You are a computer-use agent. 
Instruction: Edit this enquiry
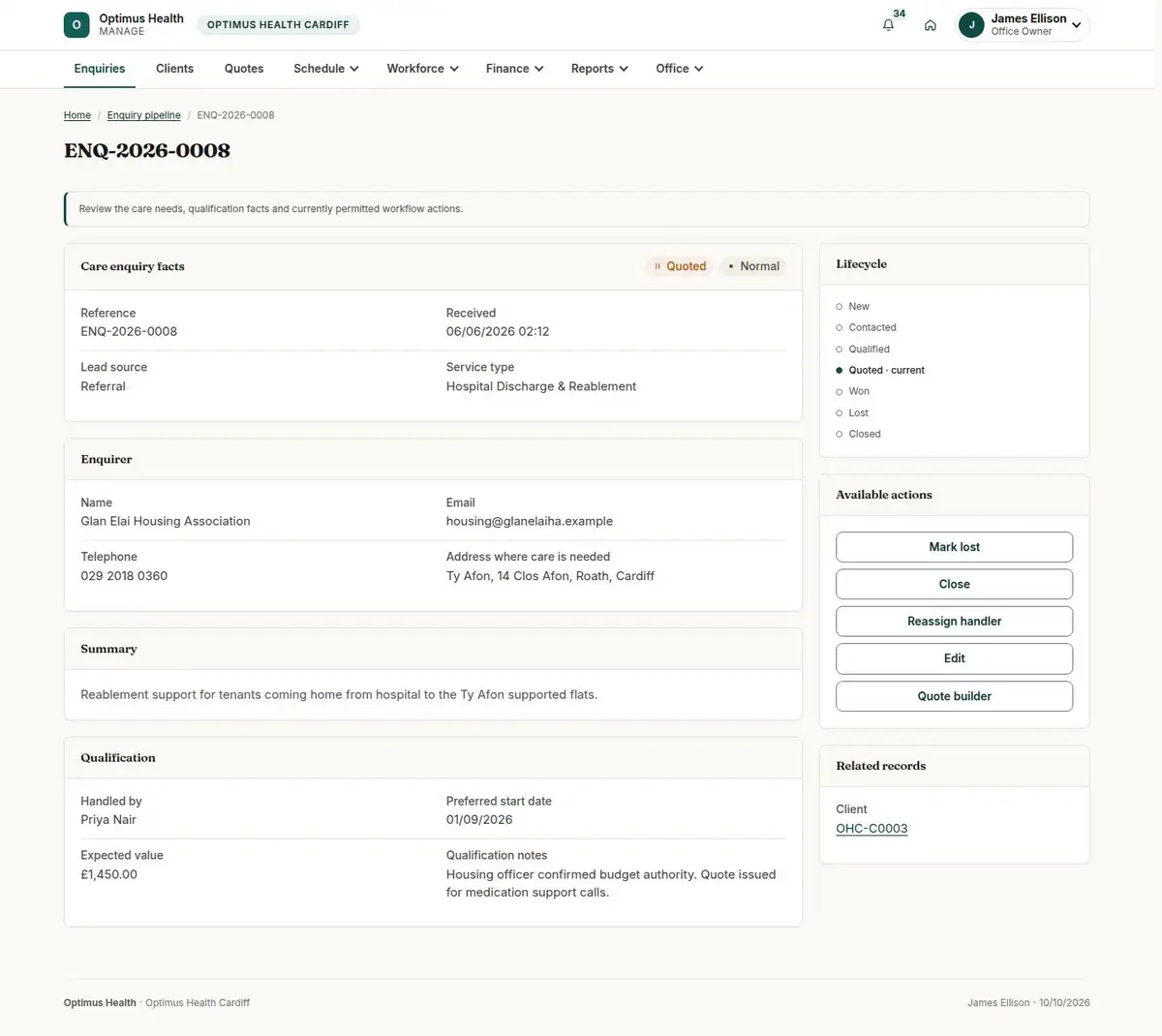point(954,658)
